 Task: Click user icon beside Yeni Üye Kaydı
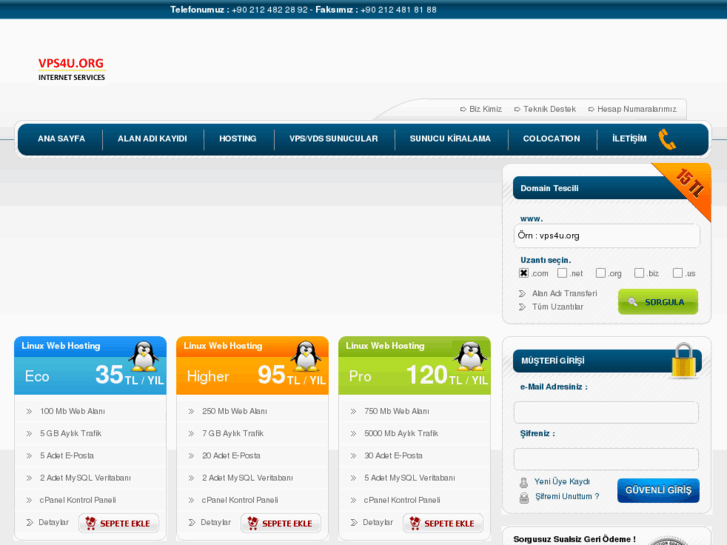523,482
